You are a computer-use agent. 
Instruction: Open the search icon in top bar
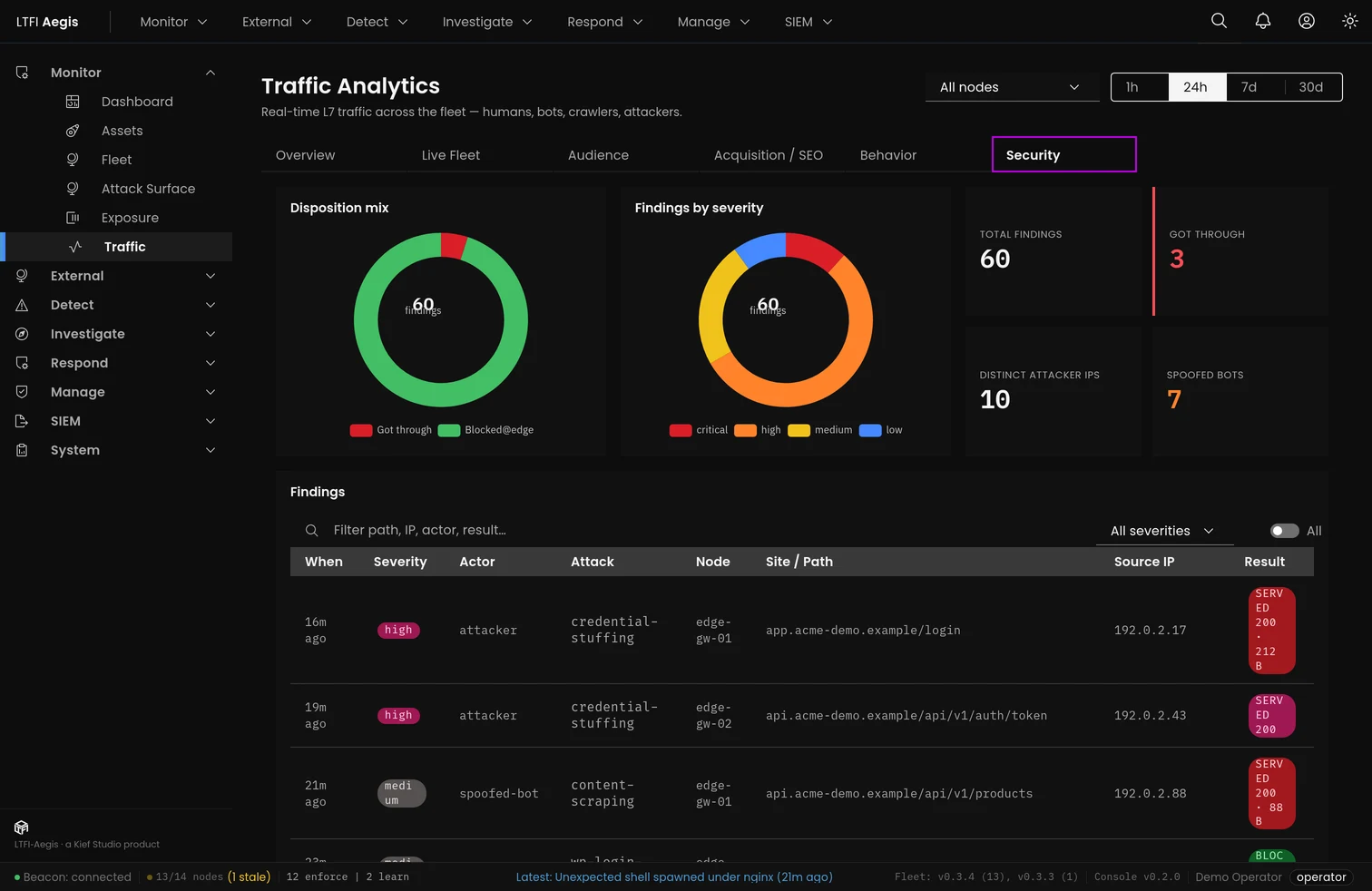[x=1219, y=21]
